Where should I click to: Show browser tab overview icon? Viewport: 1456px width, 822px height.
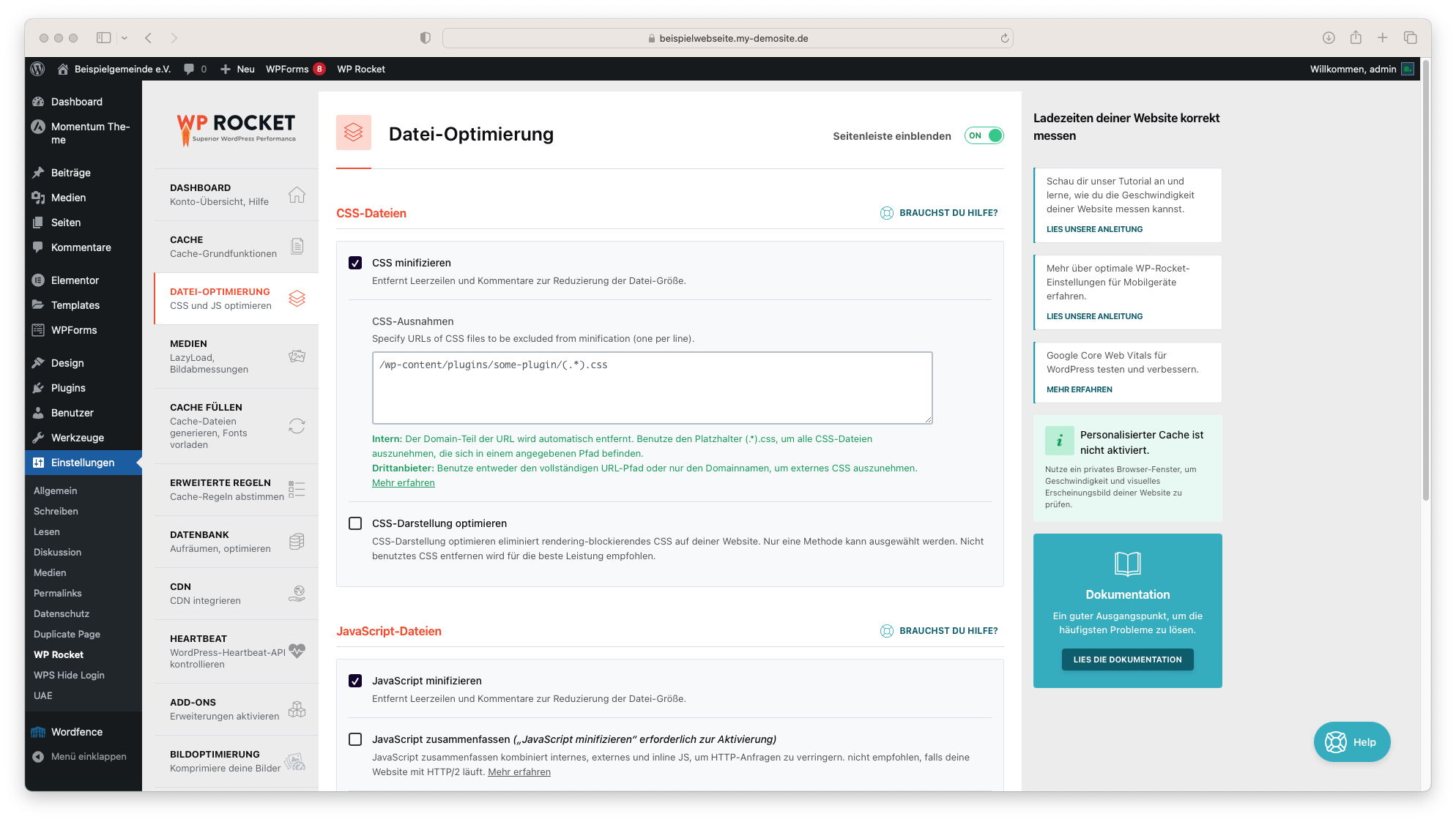pyautogui.click(x=1411, y=37)
